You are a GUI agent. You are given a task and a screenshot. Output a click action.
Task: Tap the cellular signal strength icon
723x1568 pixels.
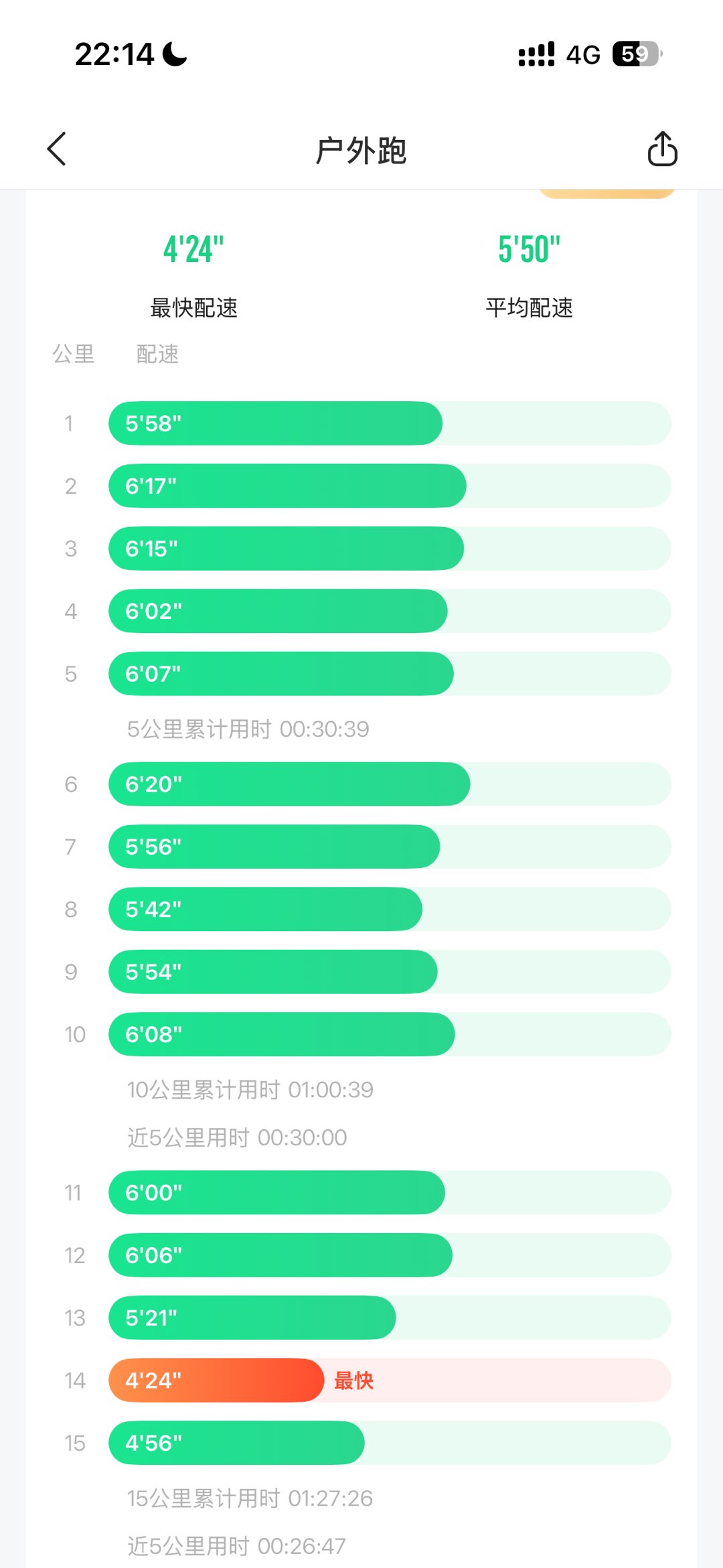pyautogui.click(x=536, y=54)
